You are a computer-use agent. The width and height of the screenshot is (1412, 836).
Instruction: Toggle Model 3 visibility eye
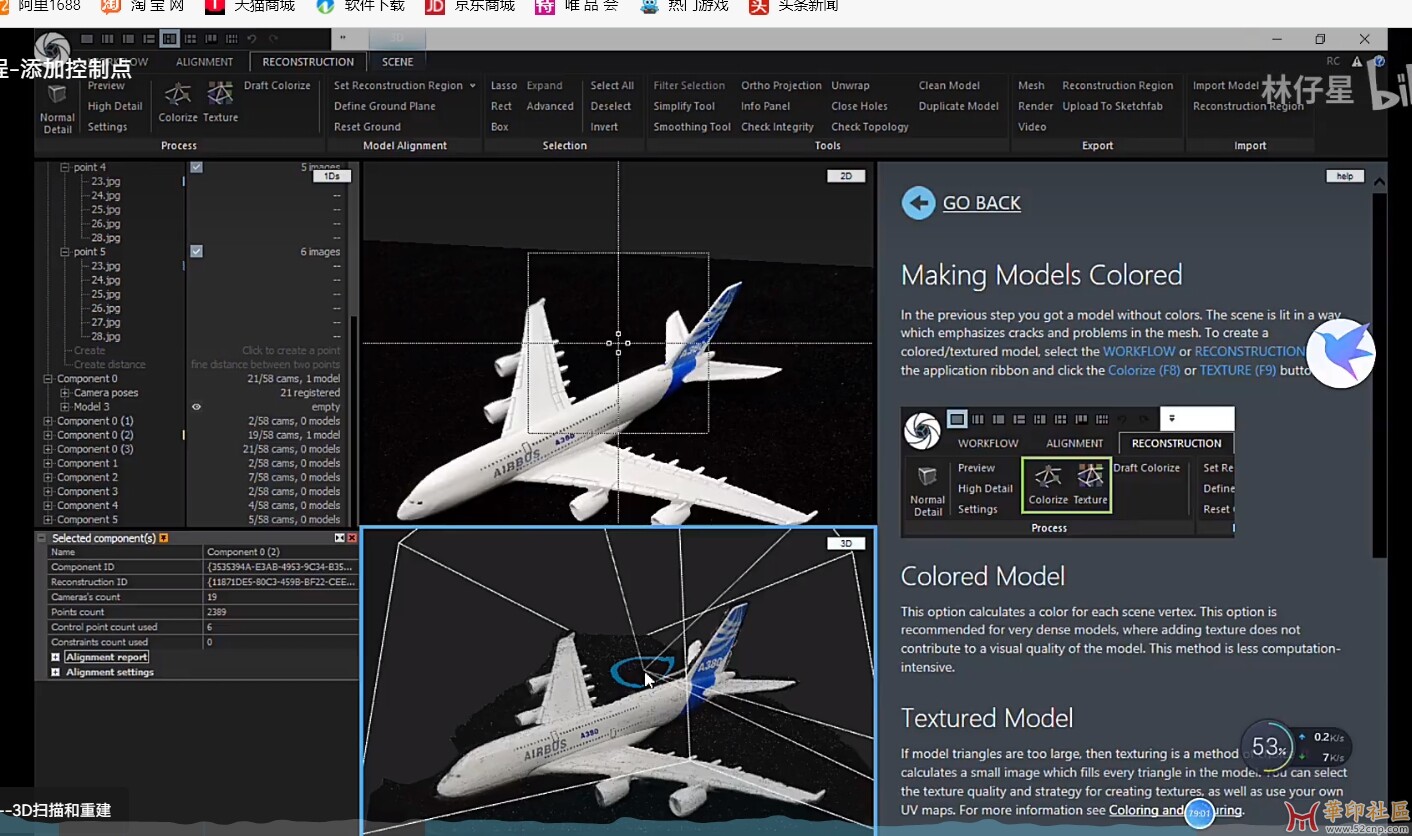196,407
